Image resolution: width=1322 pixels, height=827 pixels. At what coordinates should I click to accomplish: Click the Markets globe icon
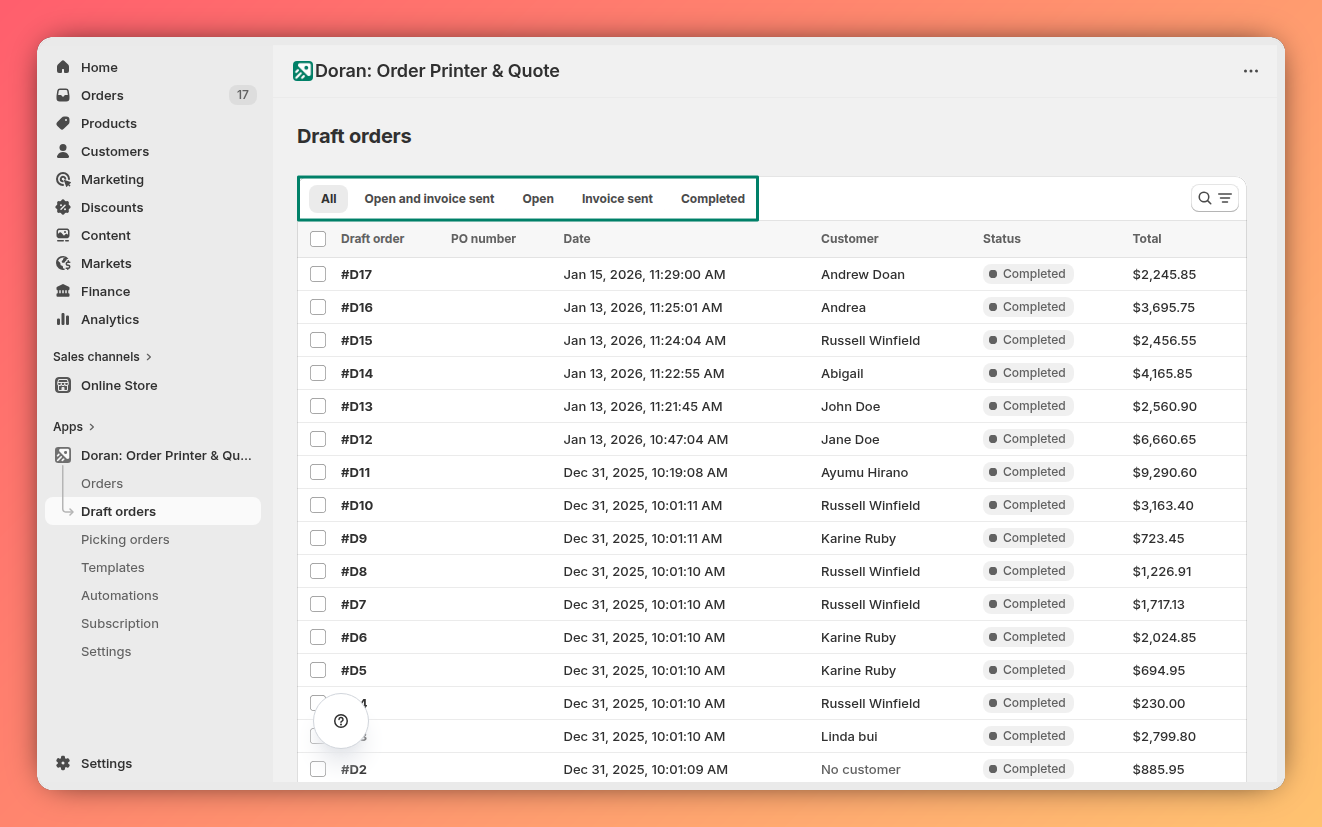[63, 263]
